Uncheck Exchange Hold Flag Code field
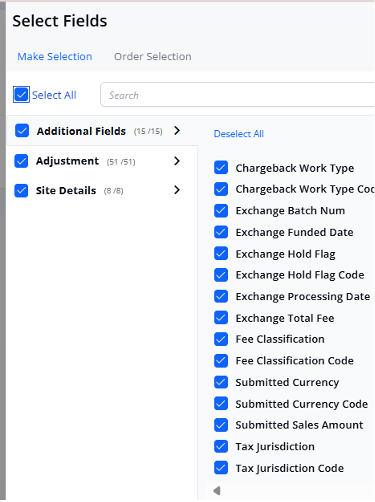The height and width of the screenshot is (502, 375). [x=221, y=275]
